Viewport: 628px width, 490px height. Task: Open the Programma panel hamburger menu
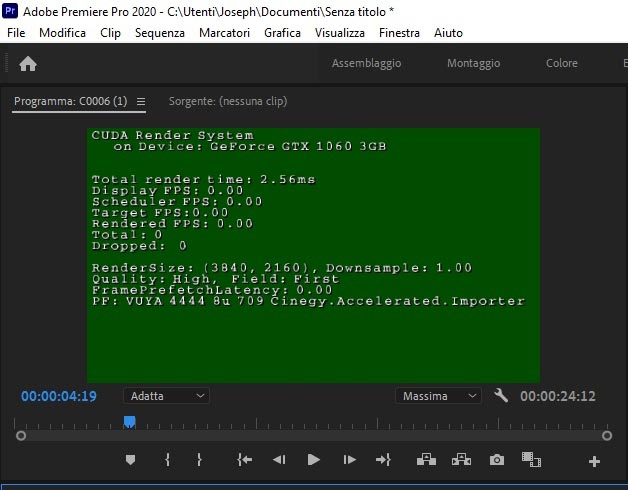click(141, 102)
